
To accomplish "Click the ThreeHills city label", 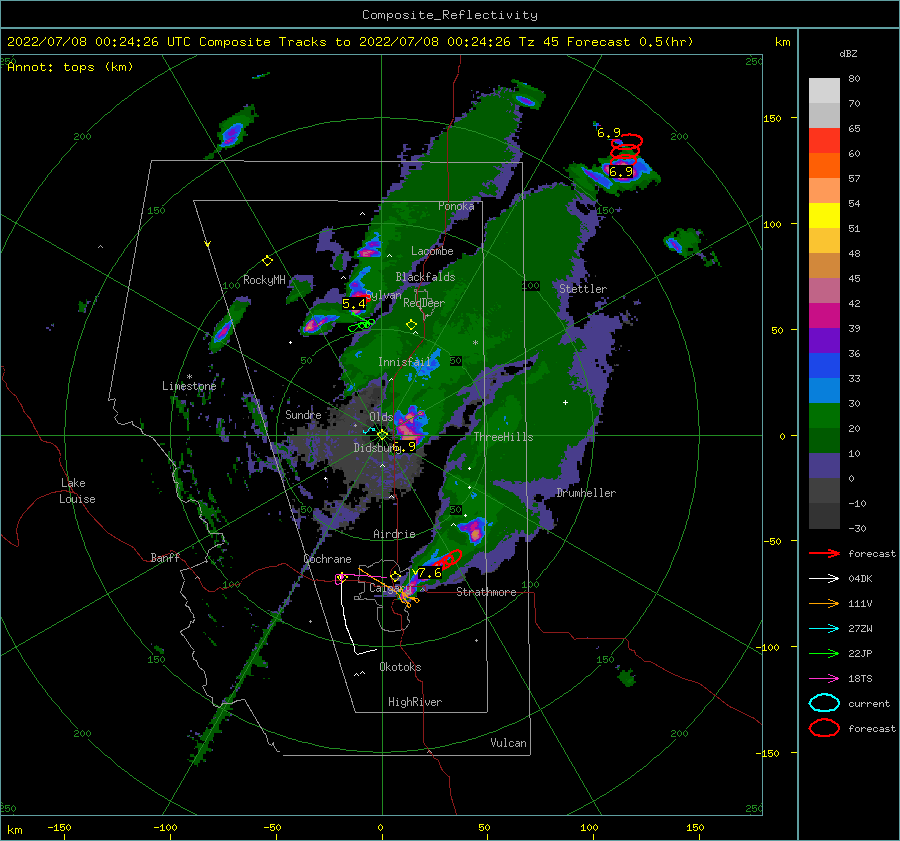I will point(503,437).
